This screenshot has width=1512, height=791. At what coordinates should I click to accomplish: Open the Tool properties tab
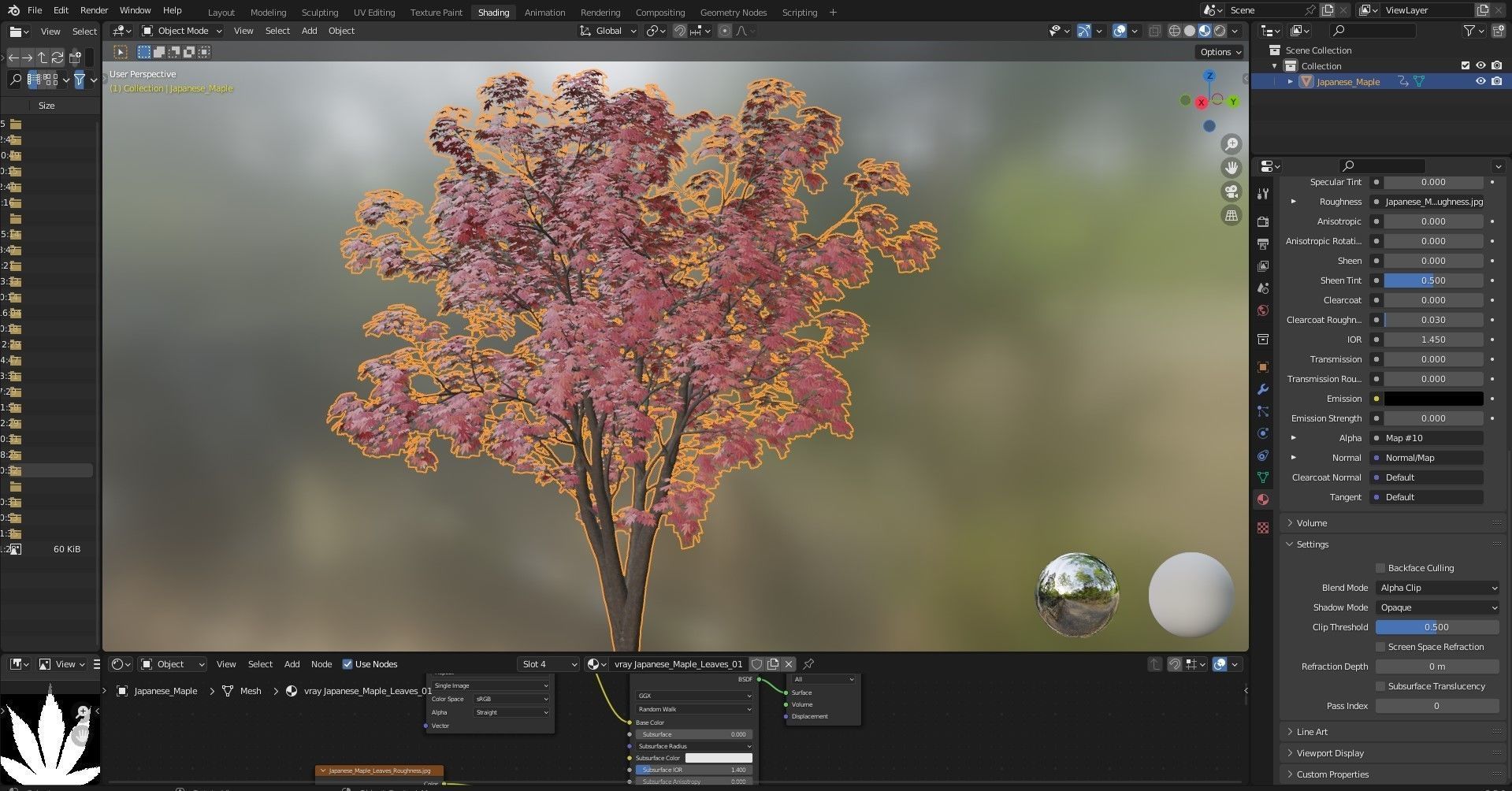1263,194
